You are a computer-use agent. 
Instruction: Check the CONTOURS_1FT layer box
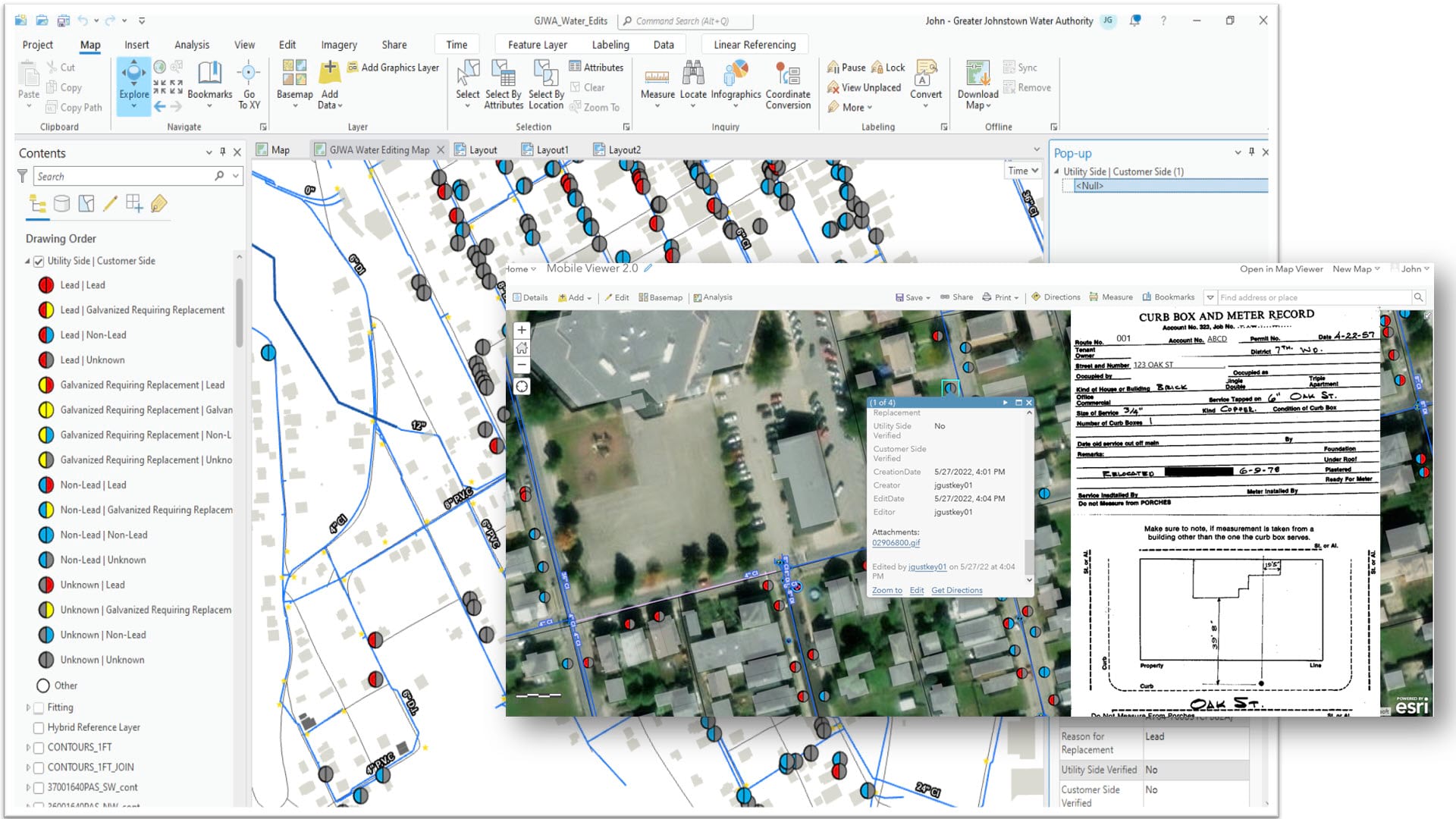pos(39,748)
